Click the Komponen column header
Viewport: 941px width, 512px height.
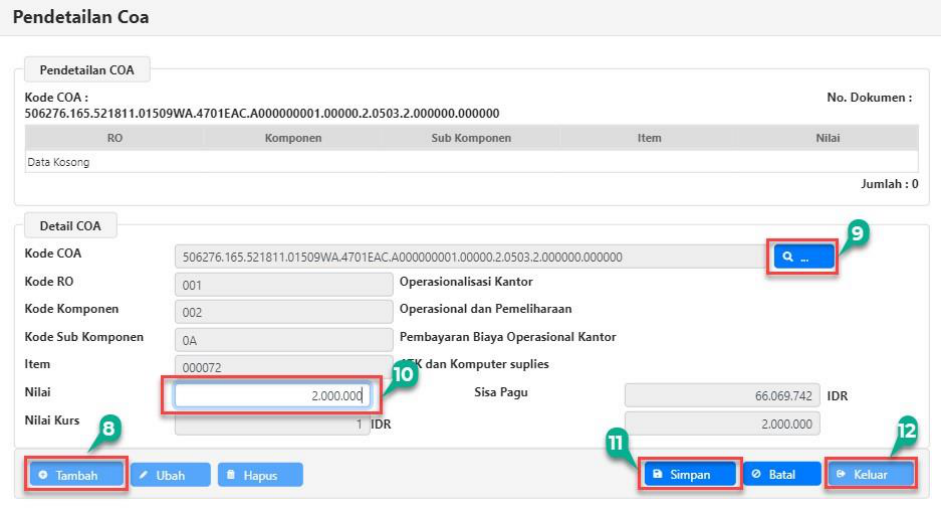click(x=293, y=138)
